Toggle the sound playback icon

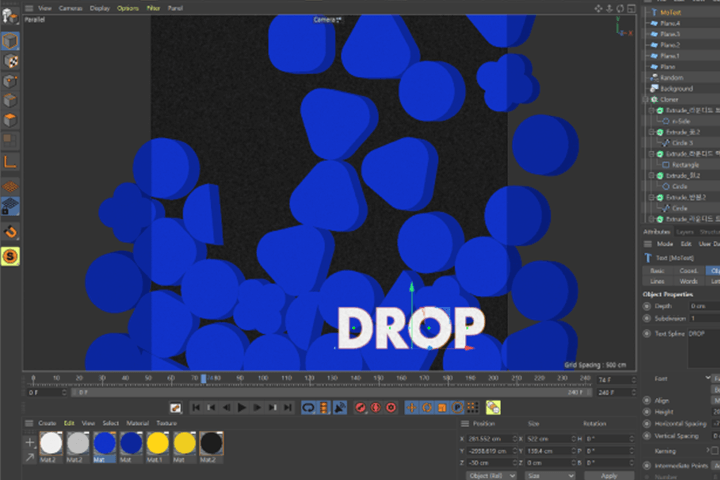coord(340,407)
